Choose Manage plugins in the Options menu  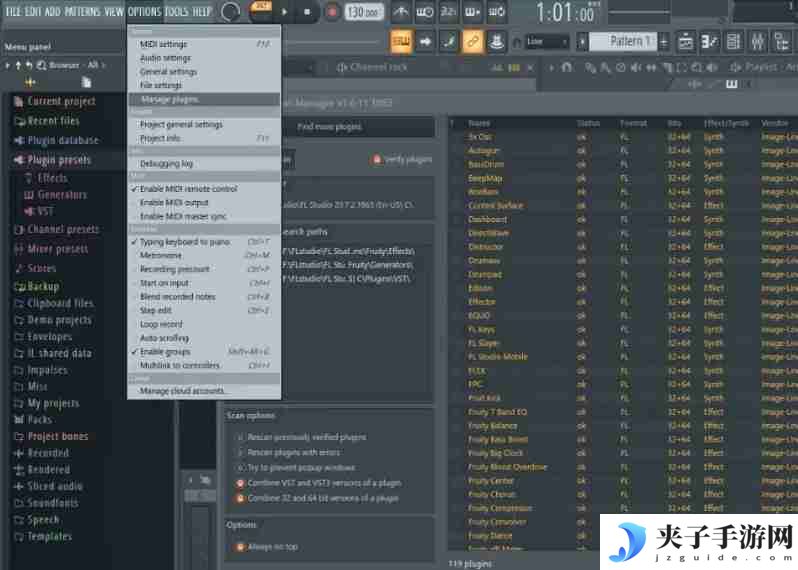pos(204,99)
